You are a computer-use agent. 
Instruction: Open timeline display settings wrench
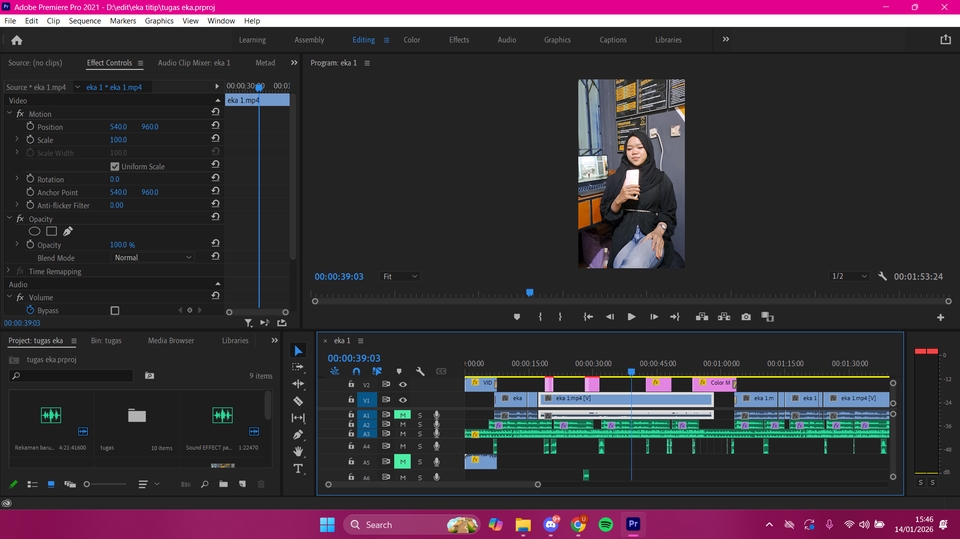click(x=420, y=371)
